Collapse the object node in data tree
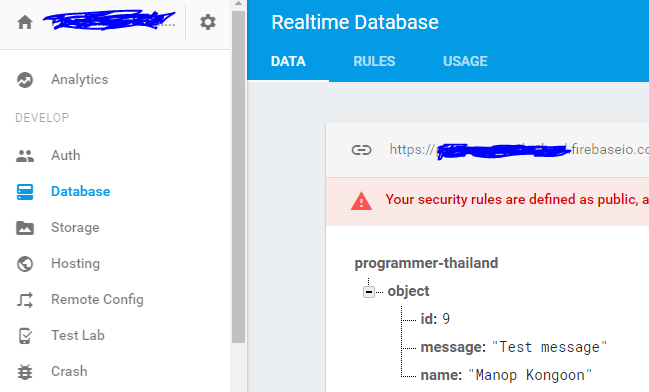The image size is (649, 392). [x=369, y=292]
